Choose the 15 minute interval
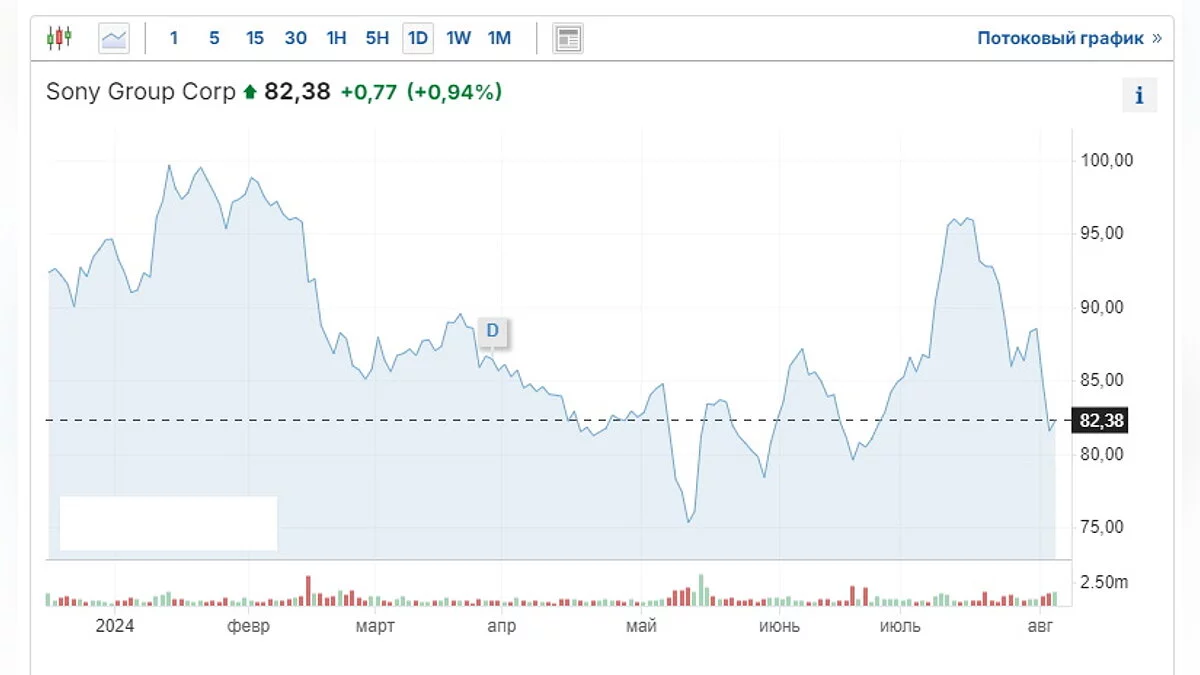The height and width of the screenshot is (675, 1200). 255,39
